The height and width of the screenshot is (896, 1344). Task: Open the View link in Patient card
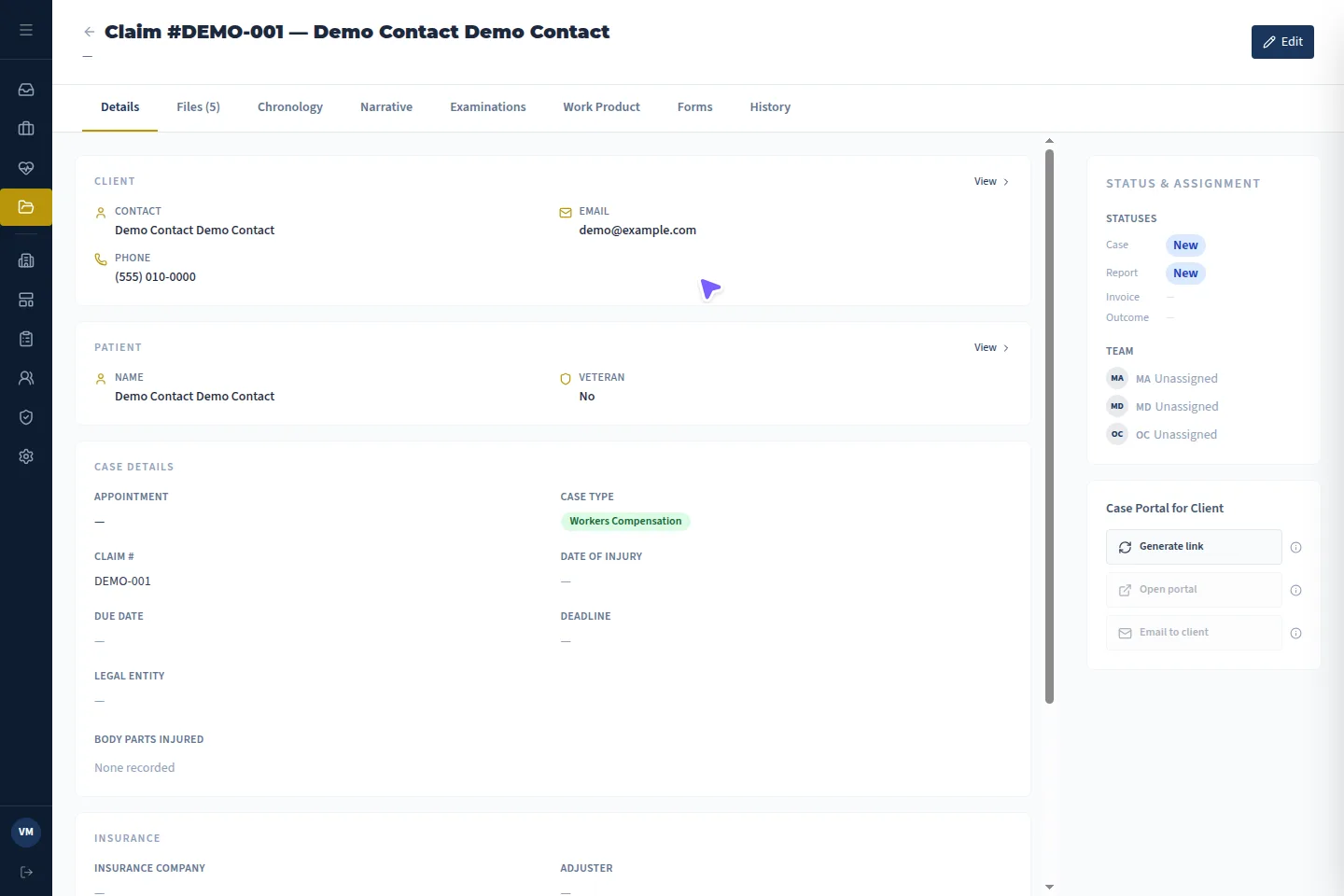coord(991,348)
